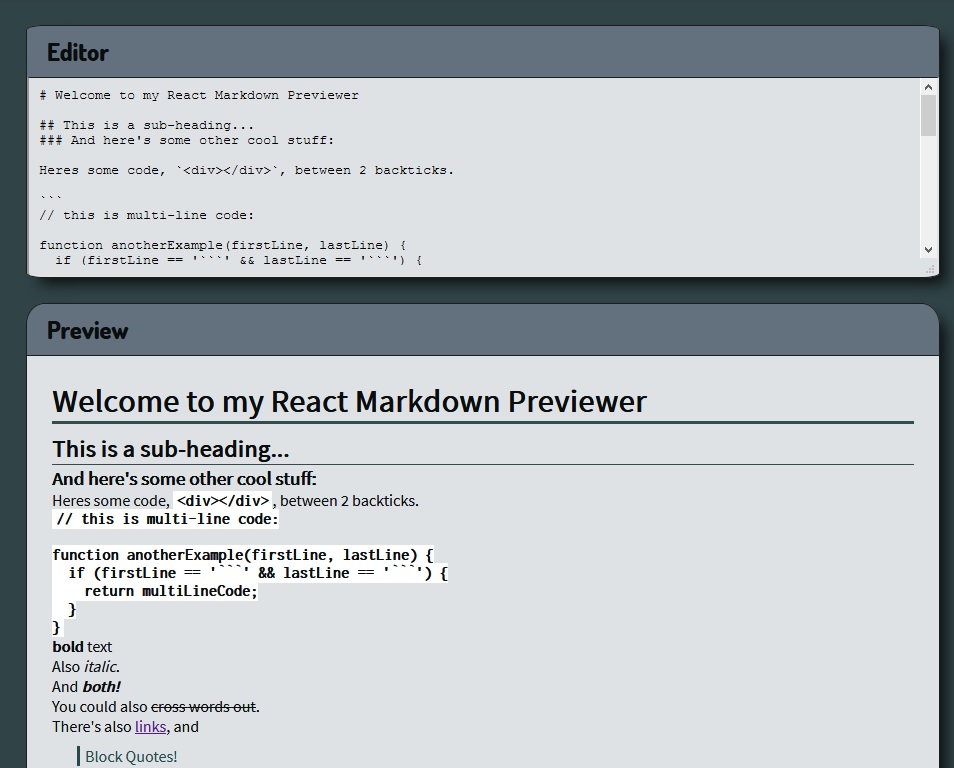
Task: Click the textarea resize handle corner
Action: 930,268
